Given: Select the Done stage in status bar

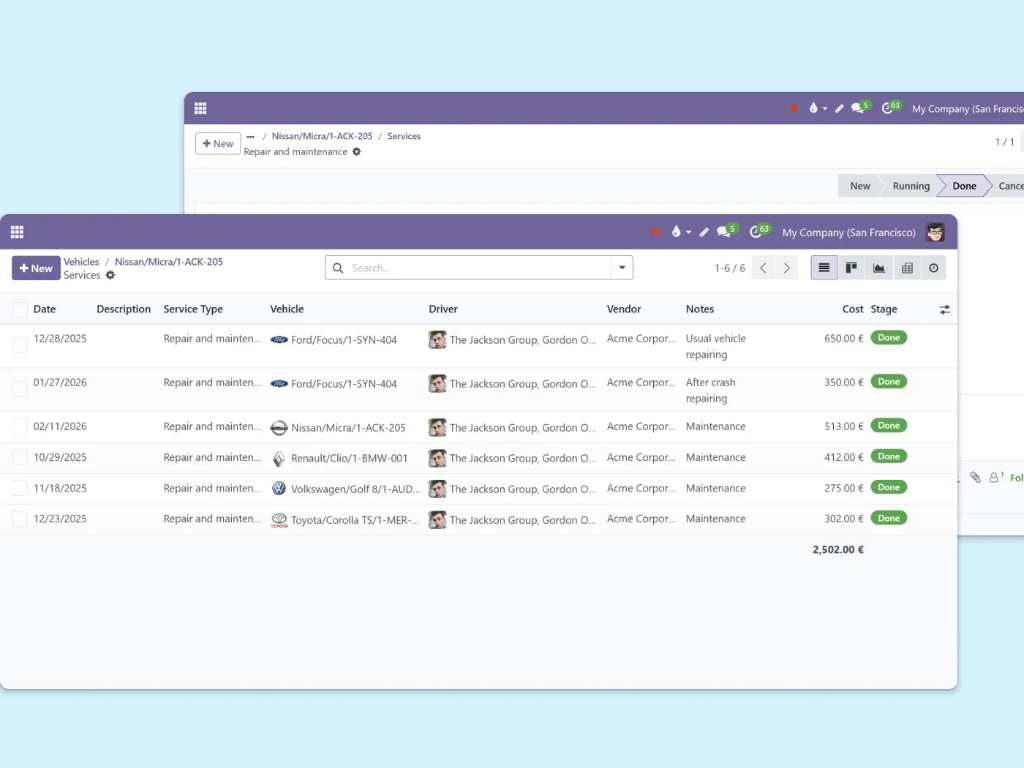Looking at the screenshot, I should [964, 186].
